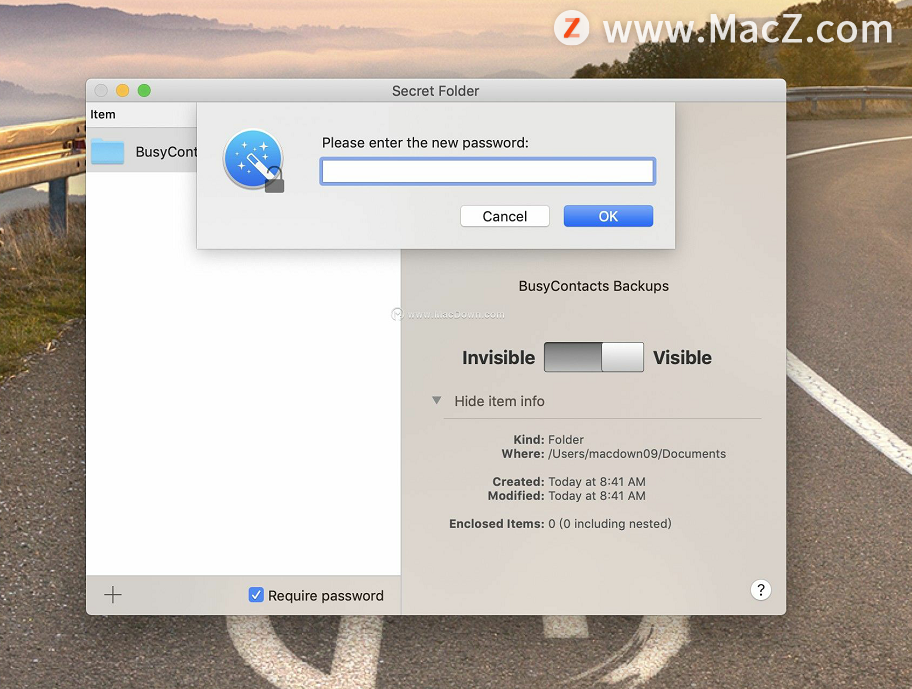Click the Secret Folder app icon in dialog

(x=254, y=160)
